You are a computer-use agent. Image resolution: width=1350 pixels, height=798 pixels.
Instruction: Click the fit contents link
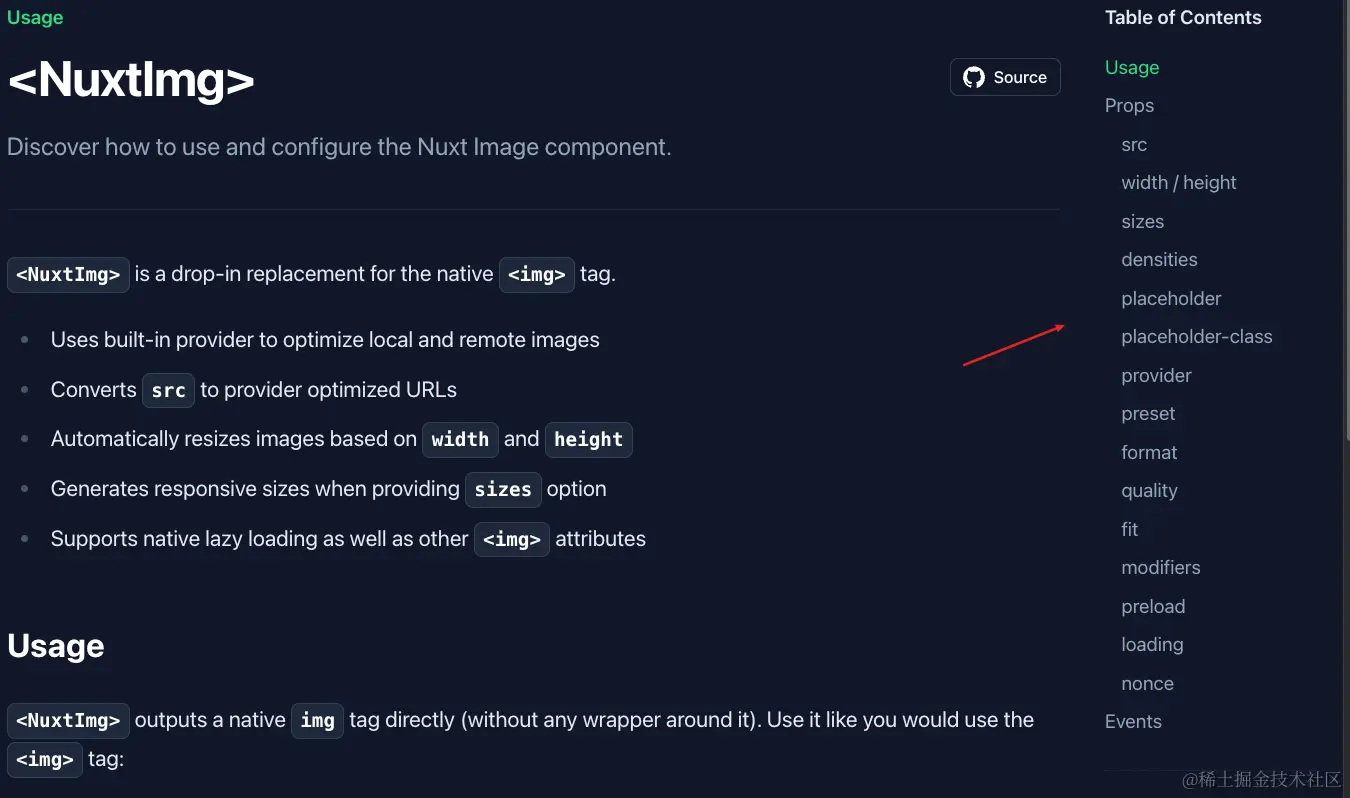coord(1130,529)
